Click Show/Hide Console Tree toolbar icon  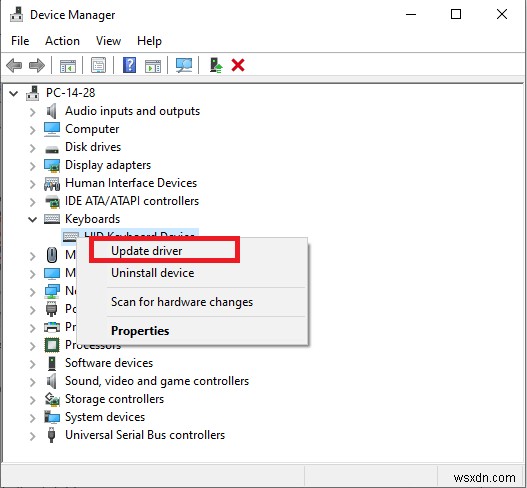click(x=68, y=65)
